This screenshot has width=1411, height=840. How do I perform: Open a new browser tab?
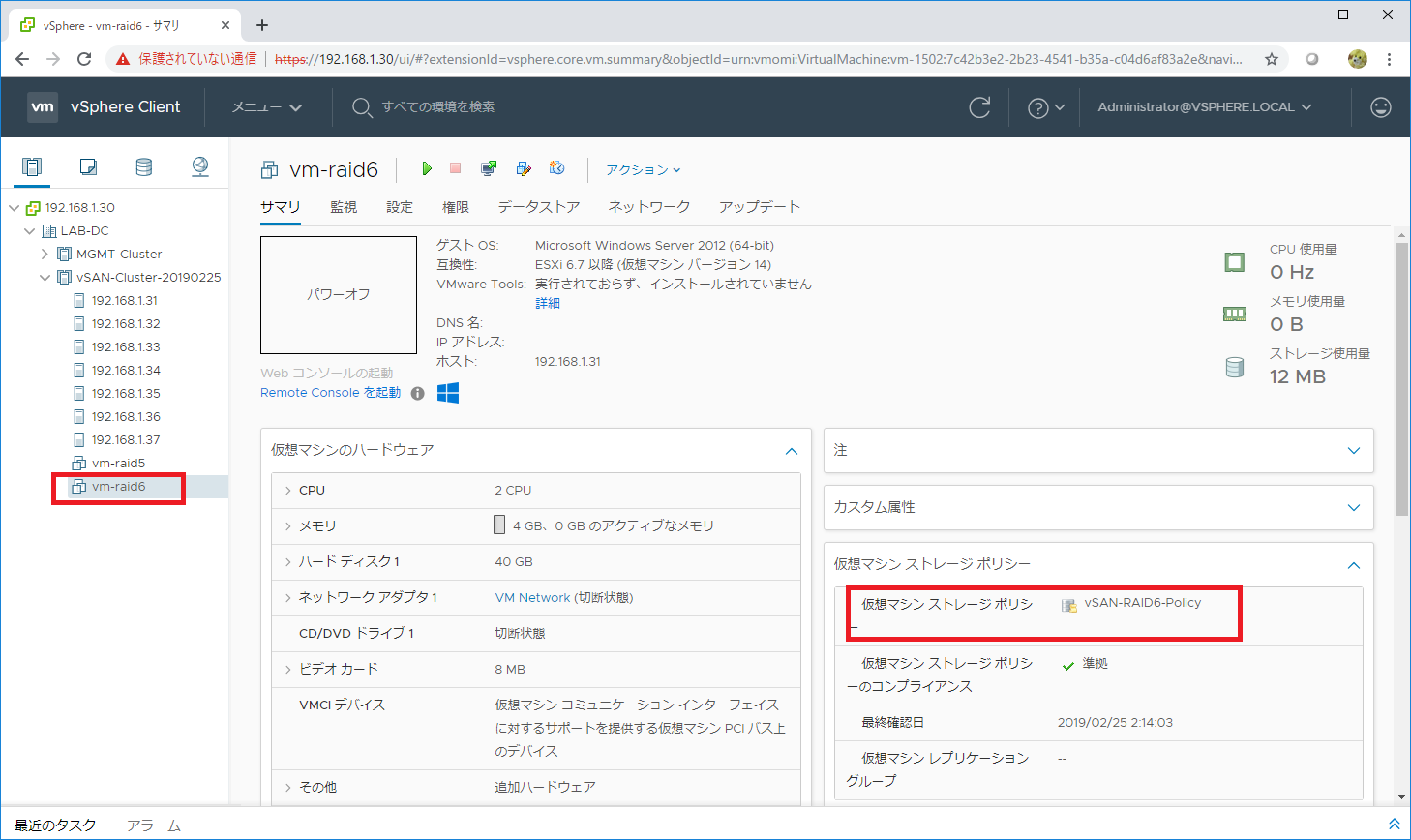[262, 25]
